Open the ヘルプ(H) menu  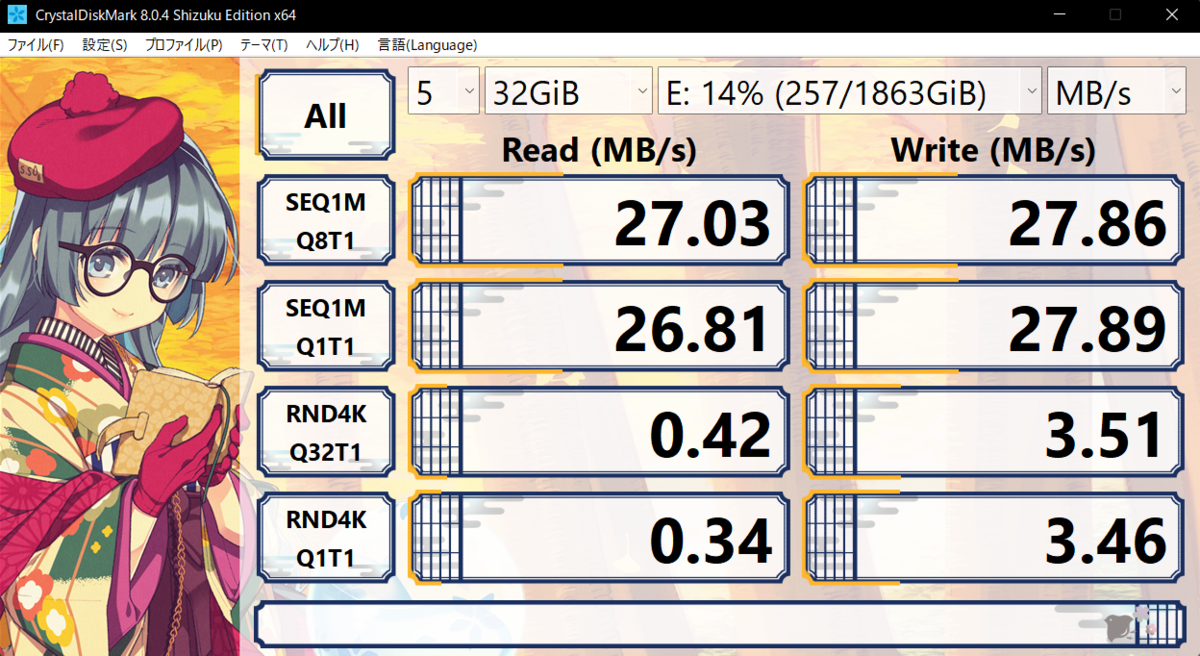click(332, 45)
